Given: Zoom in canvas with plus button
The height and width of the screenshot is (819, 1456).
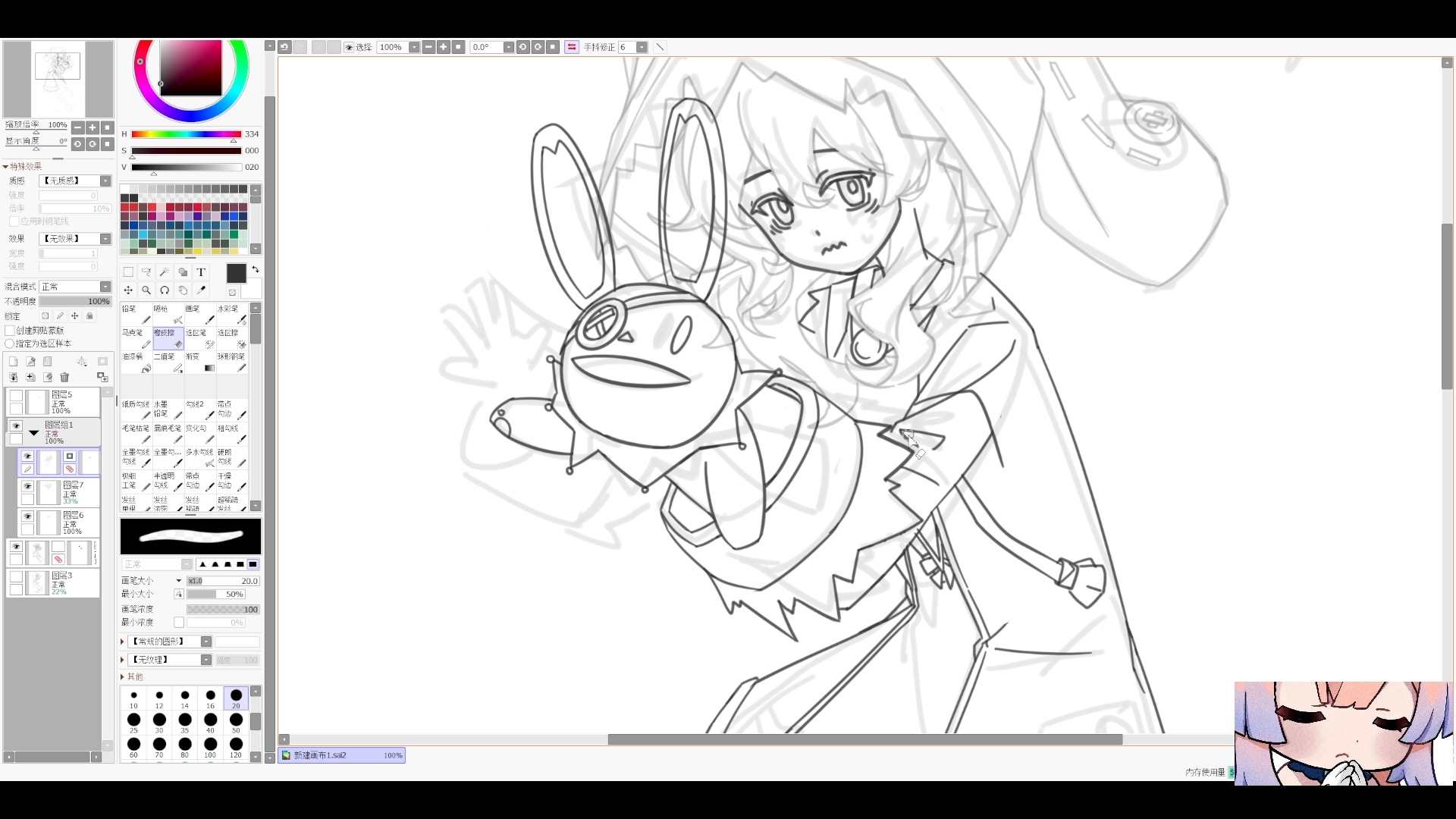Looking at the screenshot, I should pyautogui.click(x=444, y=47).
